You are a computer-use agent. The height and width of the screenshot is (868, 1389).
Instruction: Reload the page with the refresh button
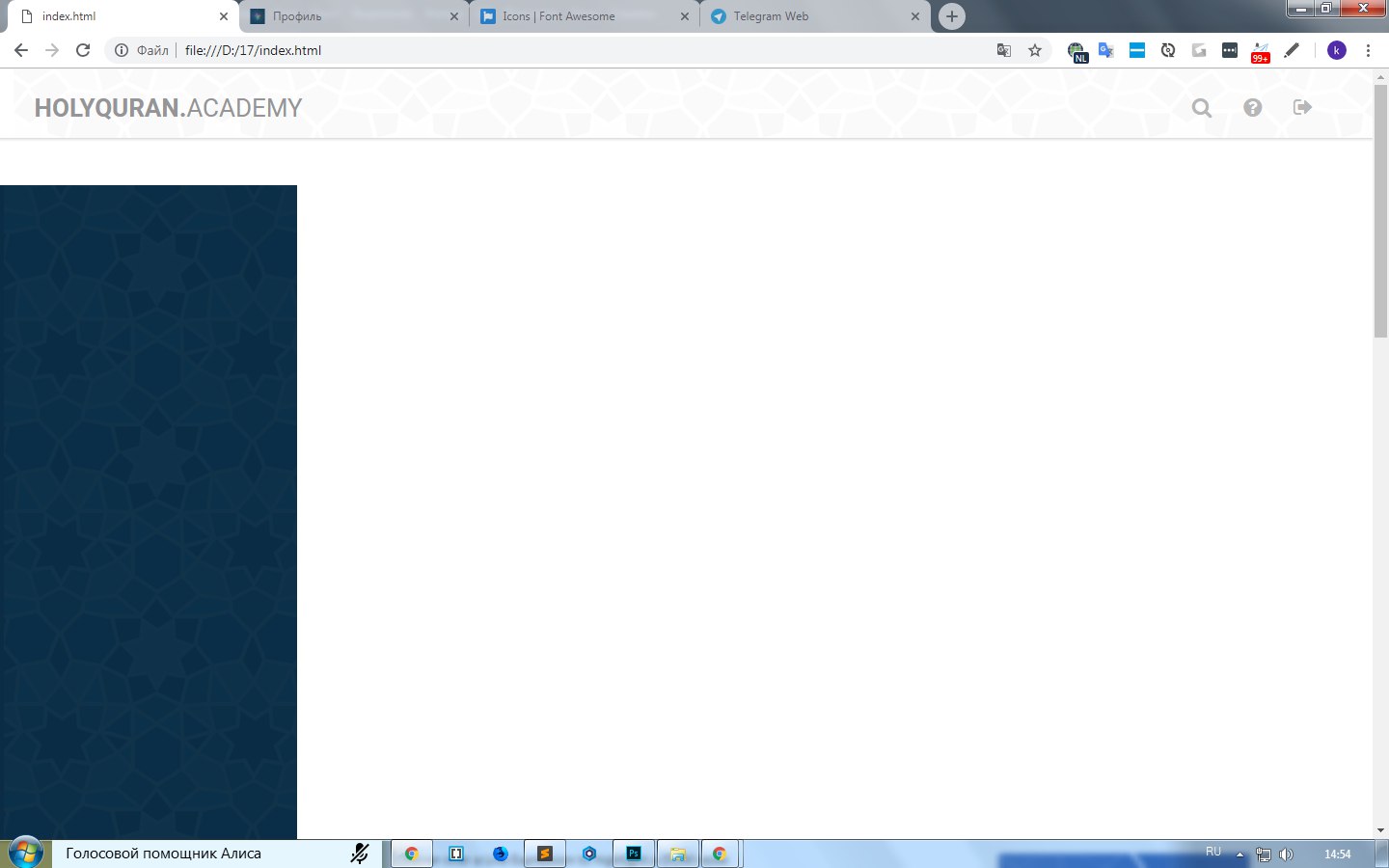click(83, 50)
